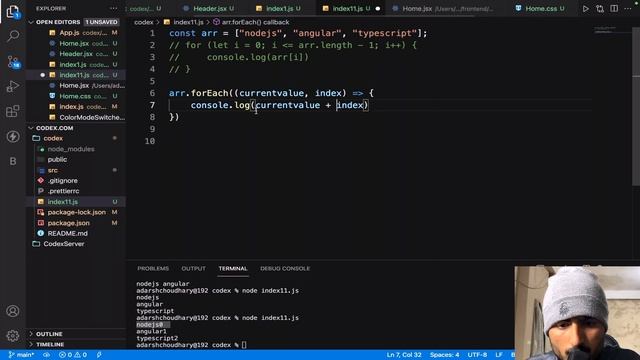Click the eye icon in status bar

point(47,355)
